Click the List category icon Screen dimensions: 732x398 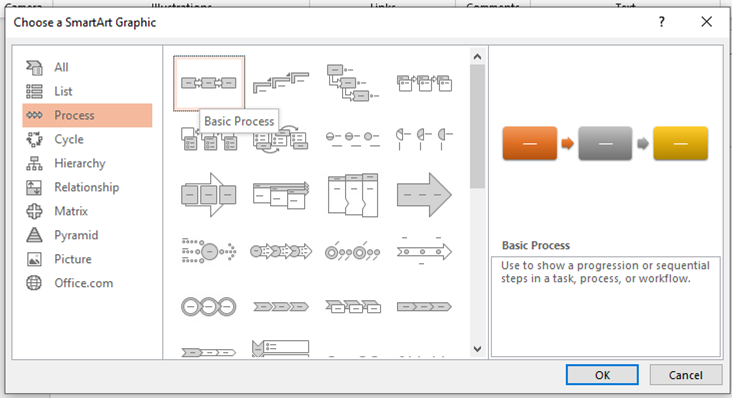34,91
